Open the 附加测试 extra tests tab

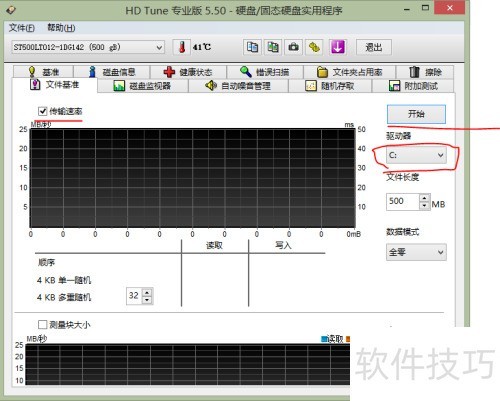coord(413,86)
